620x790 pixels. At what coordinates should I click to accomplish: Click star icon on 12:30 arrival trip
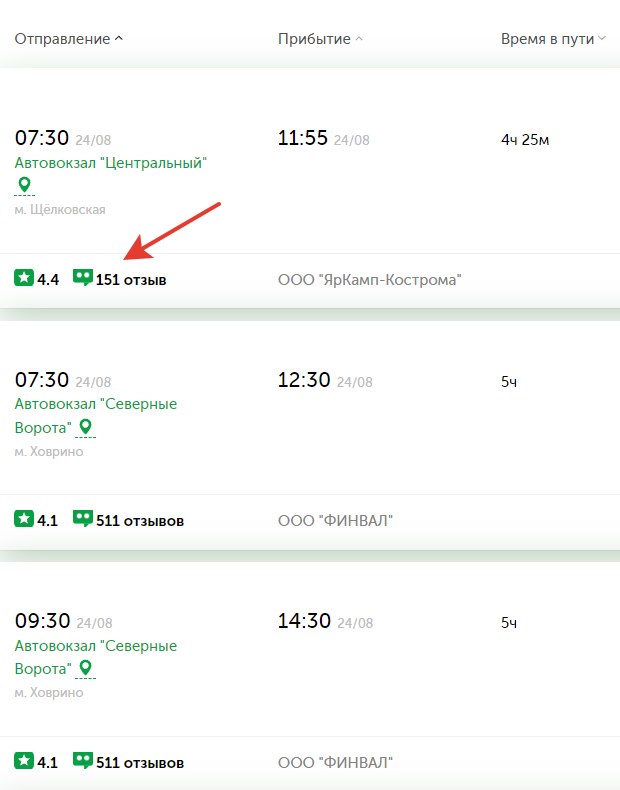[x=24, y=518]
